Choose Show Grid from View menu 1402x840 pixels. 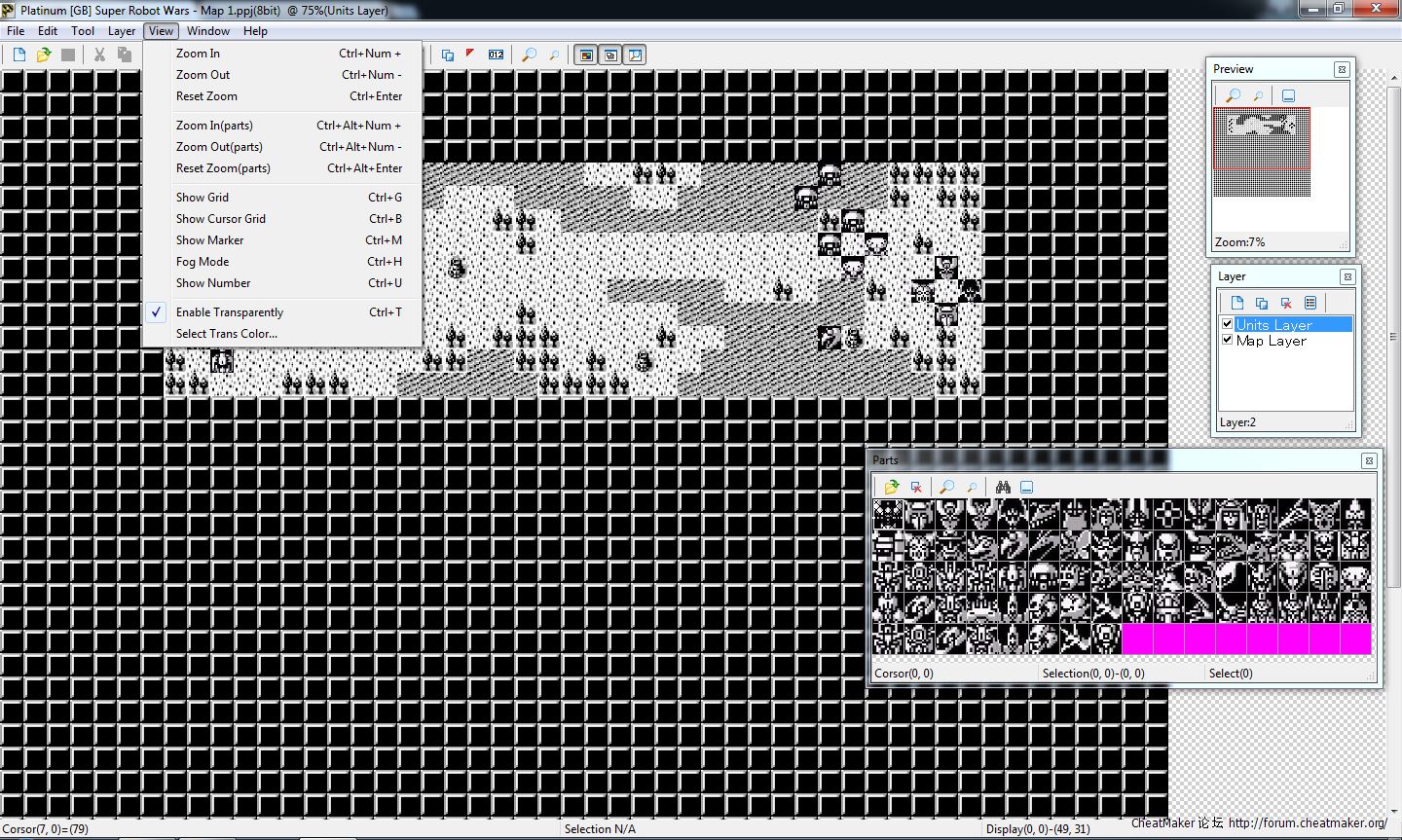pos(203,198)
